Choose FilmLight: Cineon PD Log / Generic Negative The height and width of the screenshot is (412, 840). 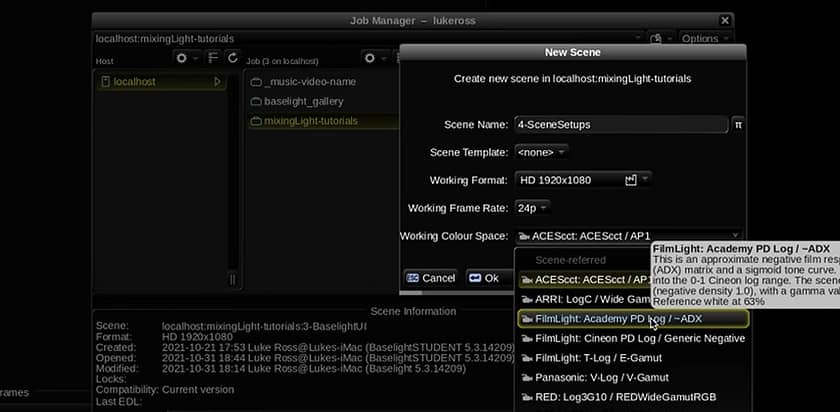coord(633,339)
